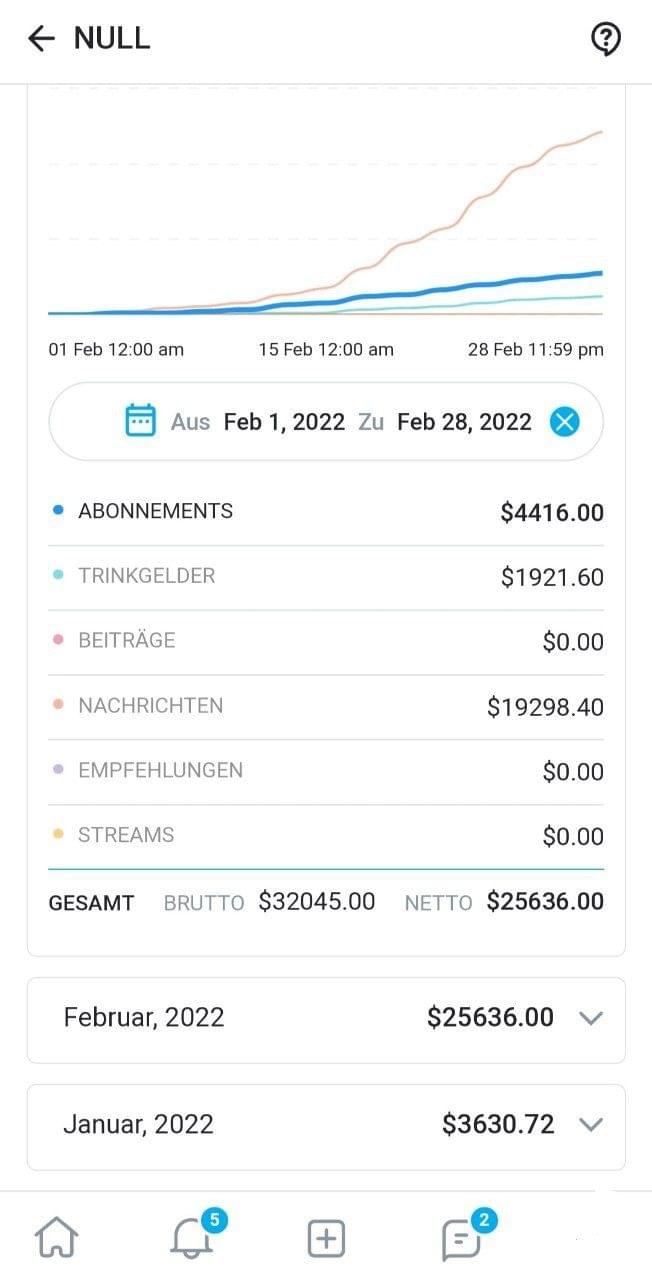The height and width of the screenshot is (1280, 652).
Task: Toggle the Nachrichten series dot
Action: click(58, 706)
